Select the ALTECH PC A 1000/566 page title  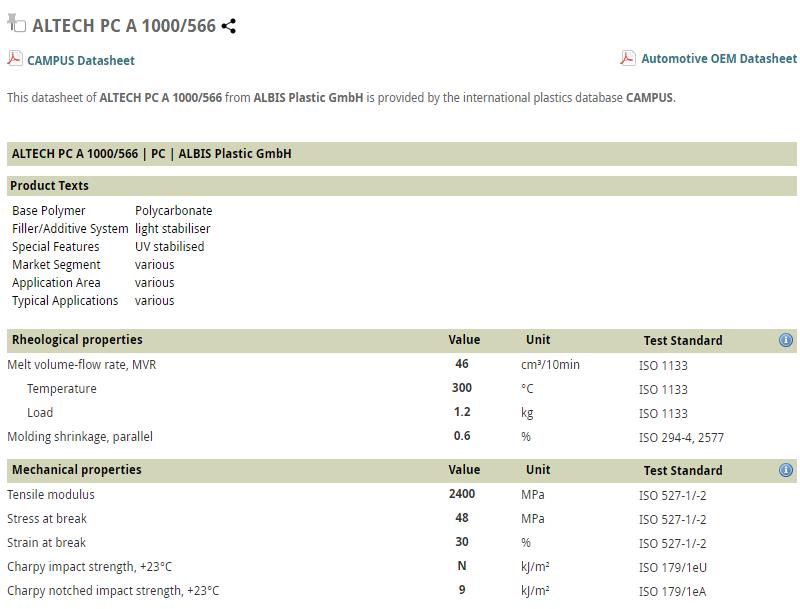124,26
